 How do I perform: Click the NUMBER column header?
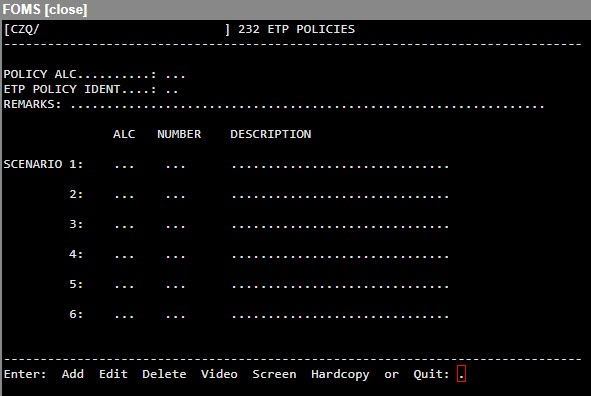pos(179,134)
